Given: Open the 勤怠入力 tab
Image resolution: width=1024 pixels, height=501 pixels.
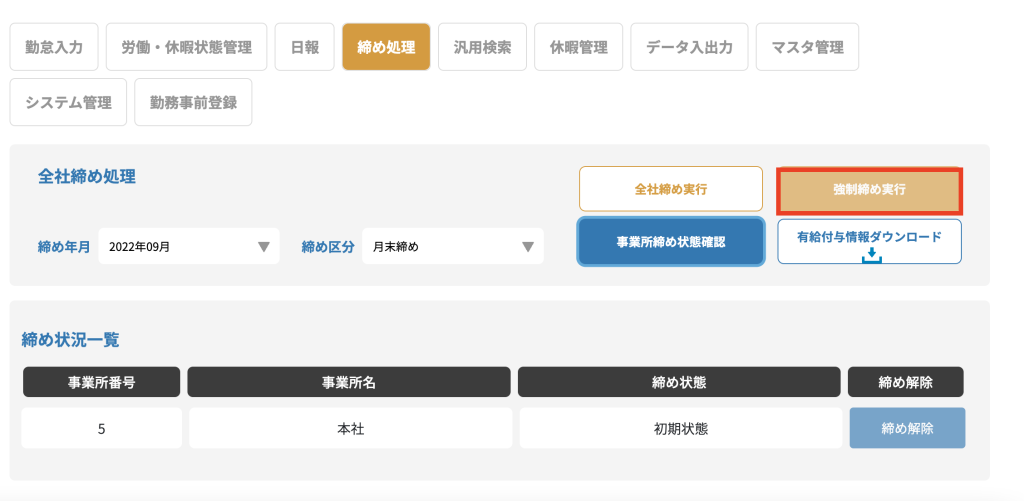Looking at the screenshot, I should tap(54, 47).
